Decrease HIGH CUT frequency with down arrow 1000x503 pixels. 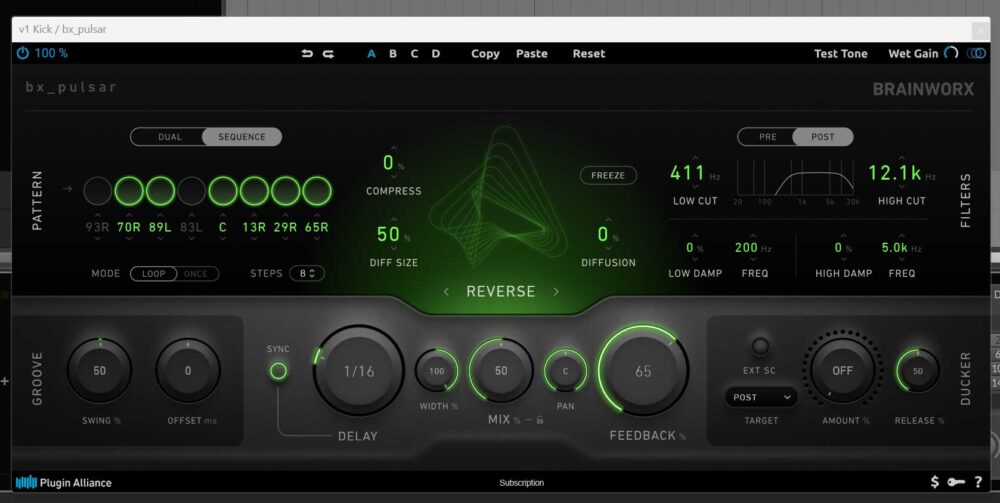(901, 188)
